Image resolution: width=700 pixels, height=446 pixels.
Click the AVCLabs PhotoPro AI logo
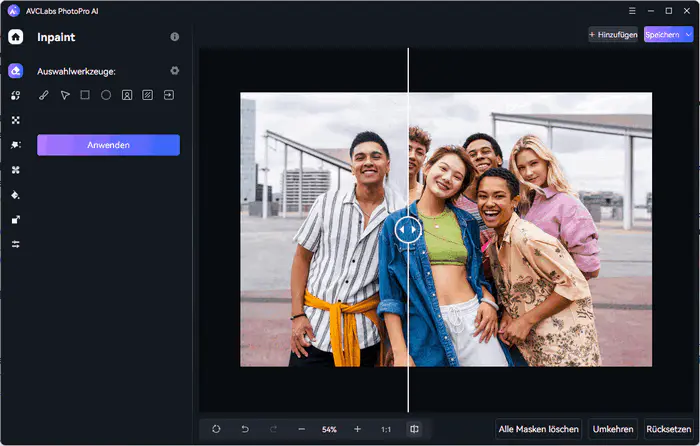14,11
